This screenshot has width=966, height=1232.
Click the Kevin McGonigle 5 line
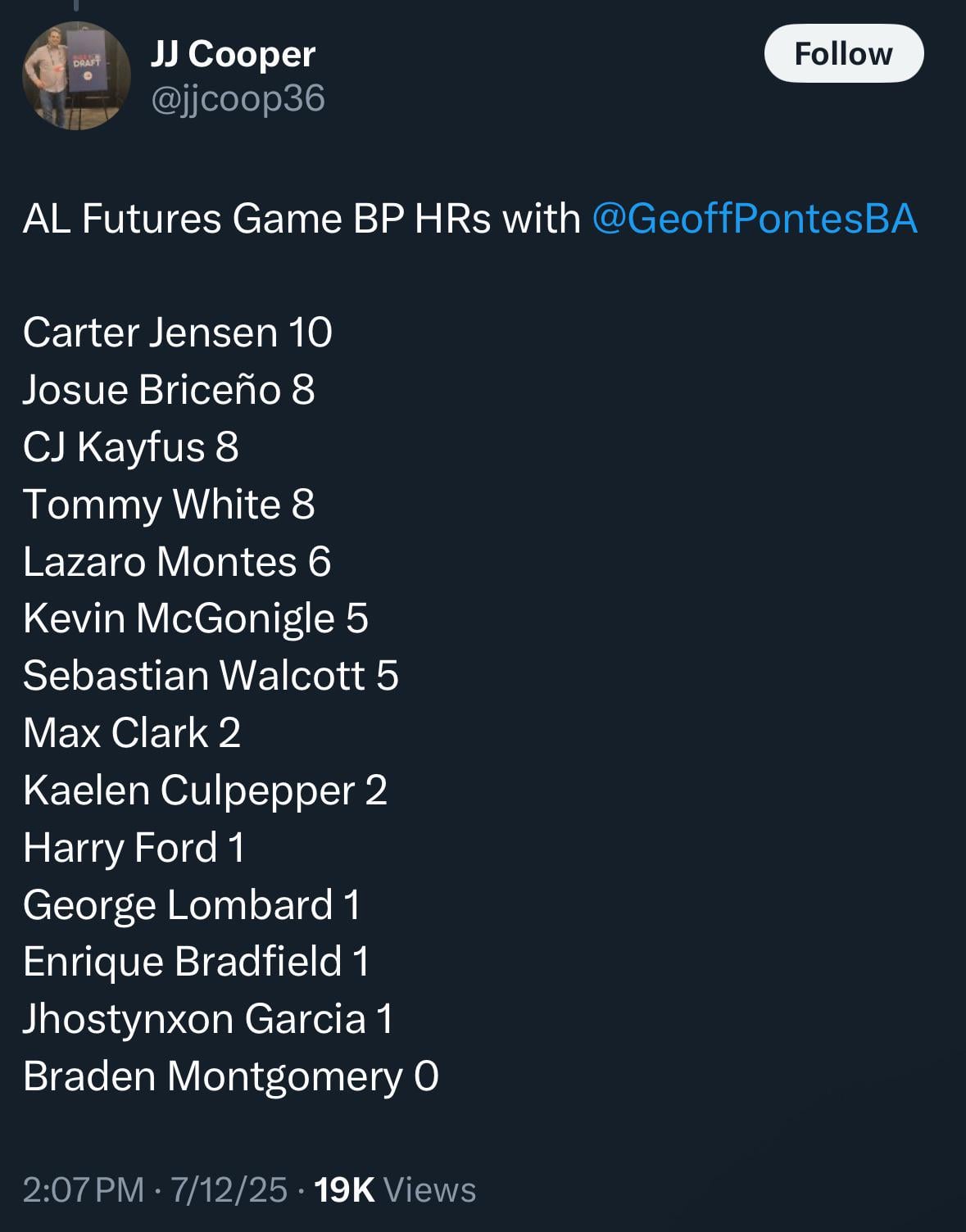pos(196,618)
